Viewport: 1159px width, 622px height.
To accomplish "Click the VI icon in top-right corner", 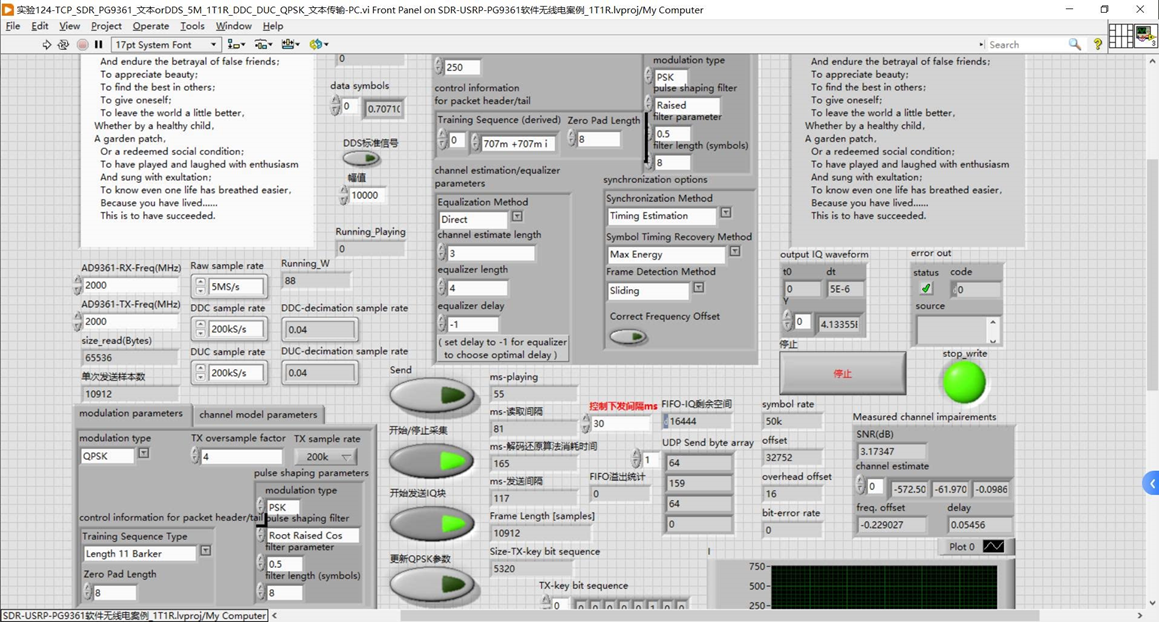I will [1146, 36].
